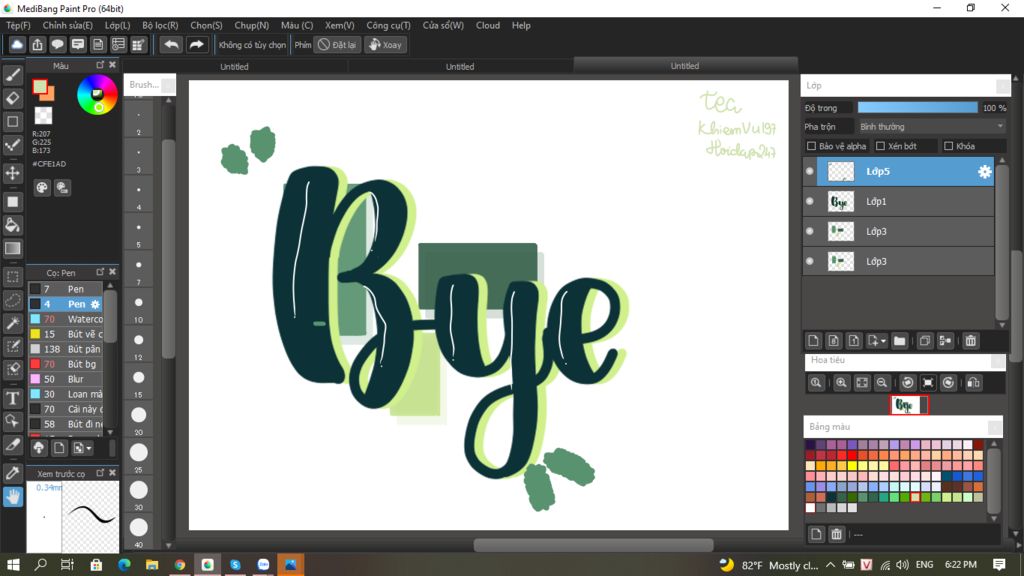Image resolution: width=1024 pixels, height=576 pixels.
Task: Flip the canvas view in navigator
Action: click(x=973, y=383)
